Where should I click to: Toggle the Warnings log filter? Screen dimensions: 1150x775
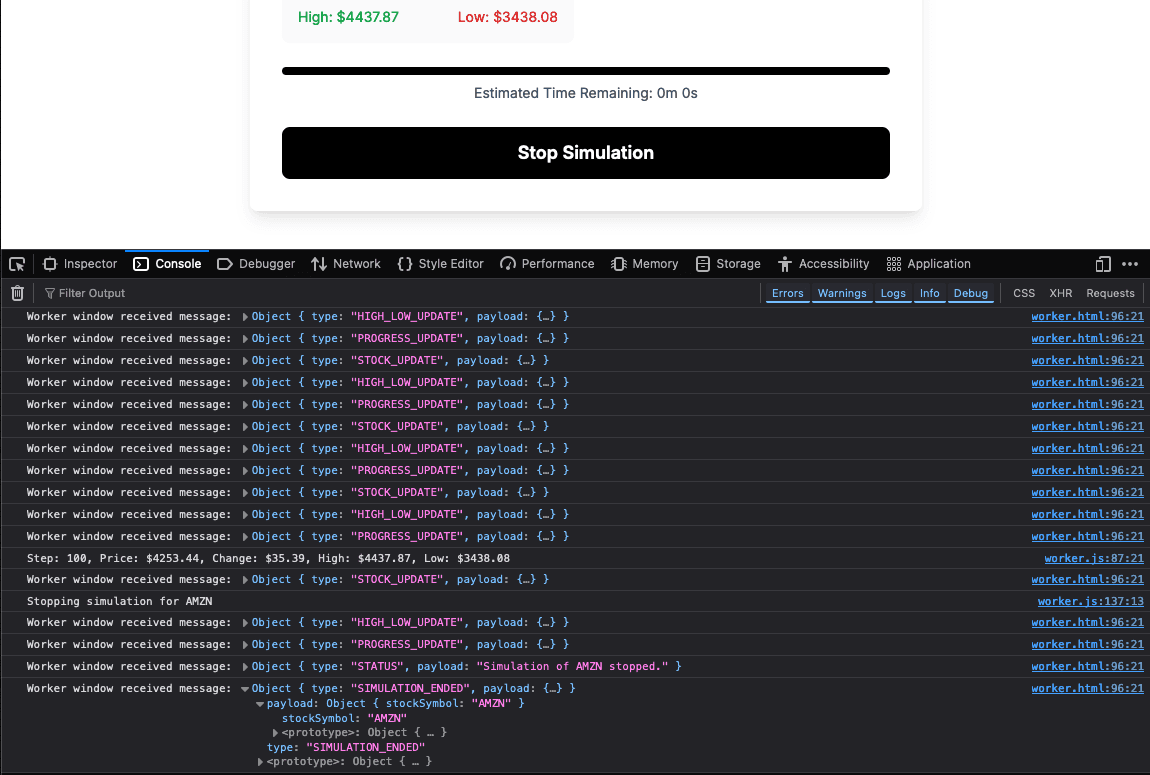click(842, 293)
